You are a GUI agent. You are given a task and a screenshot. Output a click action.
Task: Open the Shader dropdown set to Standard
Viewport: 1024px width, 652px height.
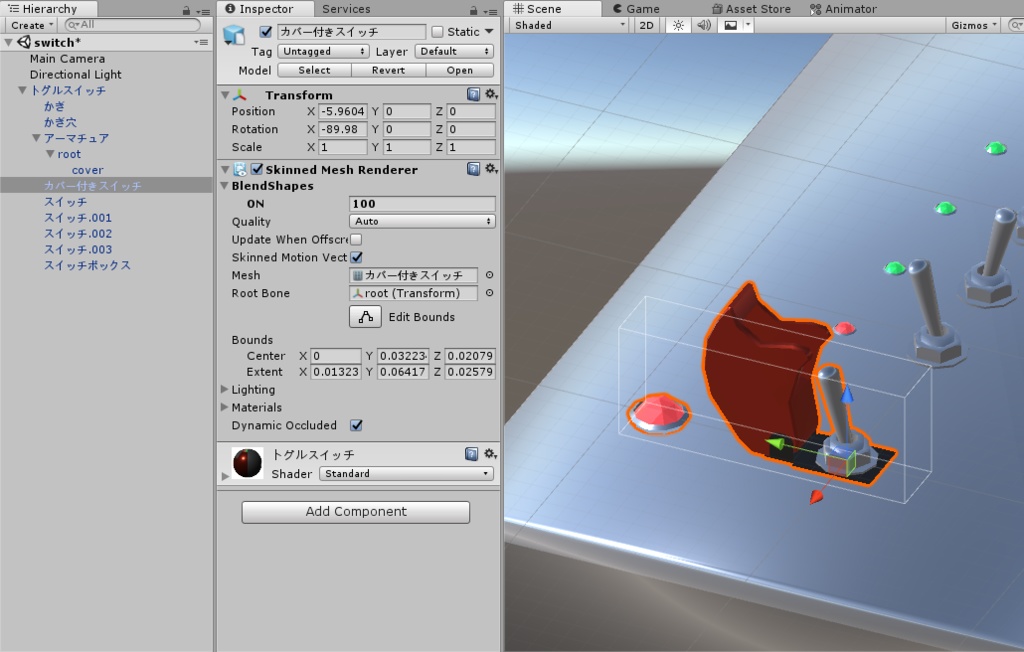click(x=406, y=474)
